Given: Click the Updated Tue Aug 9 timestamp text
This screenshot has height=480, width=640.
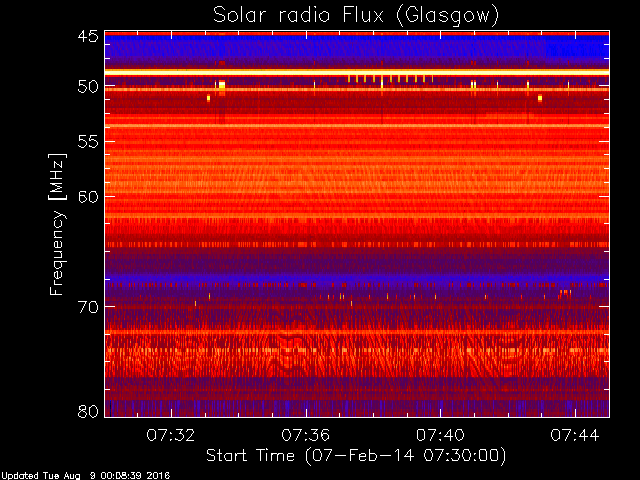Looking at the screenshot, I should tap(85, 476).
